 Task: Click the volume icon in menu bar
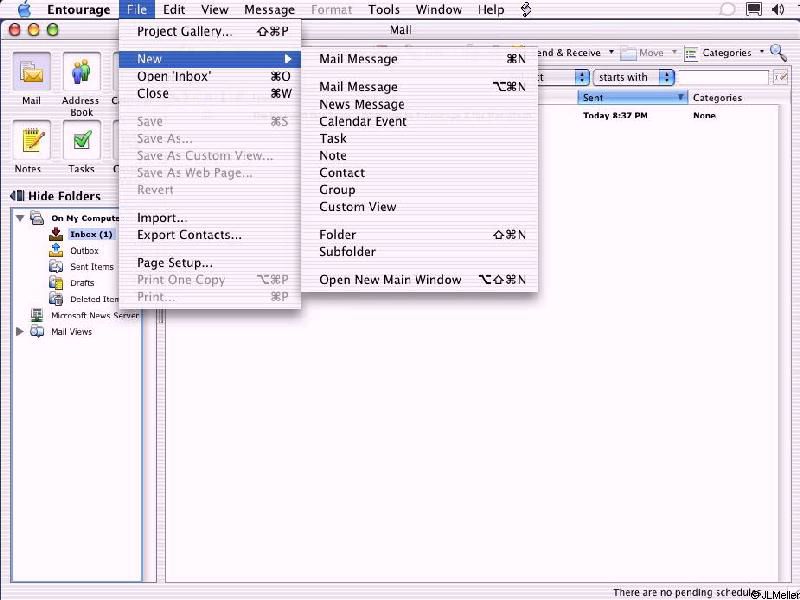[x=778, y=9]
